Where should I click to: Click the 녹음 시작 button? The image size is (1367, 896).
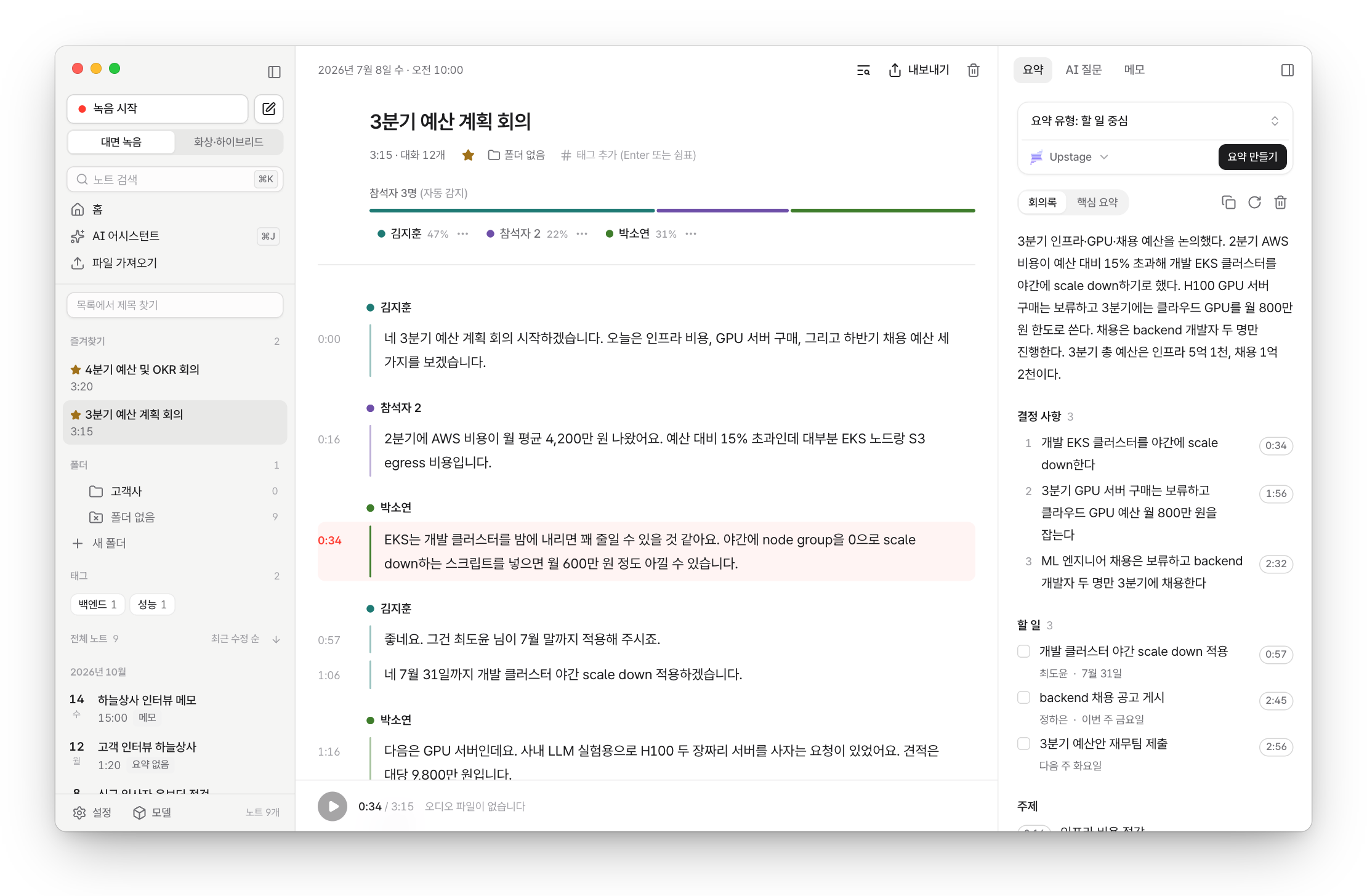click(157, 109)
